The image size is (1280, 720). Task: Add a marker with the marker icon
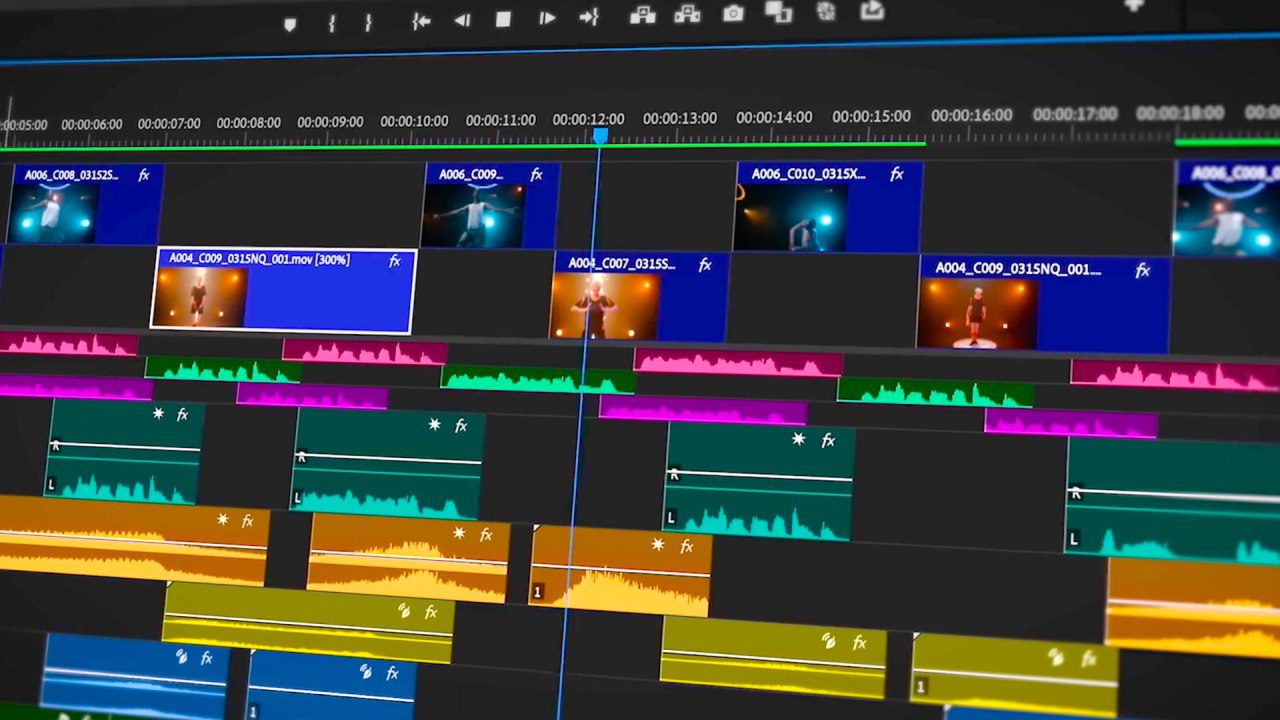[290, 24]
